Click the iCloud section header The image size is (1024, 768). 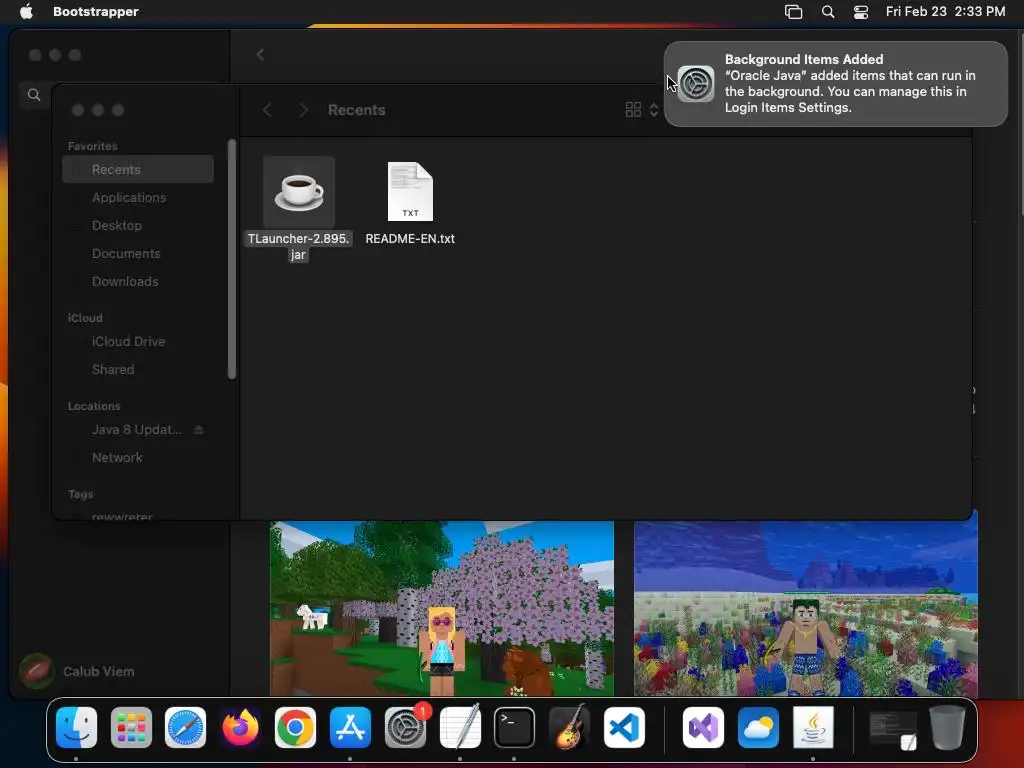[x=85, y=318]
